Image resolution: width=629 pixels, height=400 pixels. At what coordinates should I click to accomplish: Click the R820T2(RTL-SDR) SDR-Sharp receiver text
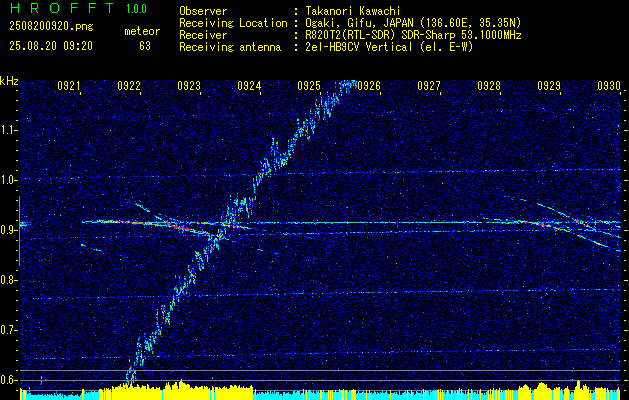[x=414, y=35]
